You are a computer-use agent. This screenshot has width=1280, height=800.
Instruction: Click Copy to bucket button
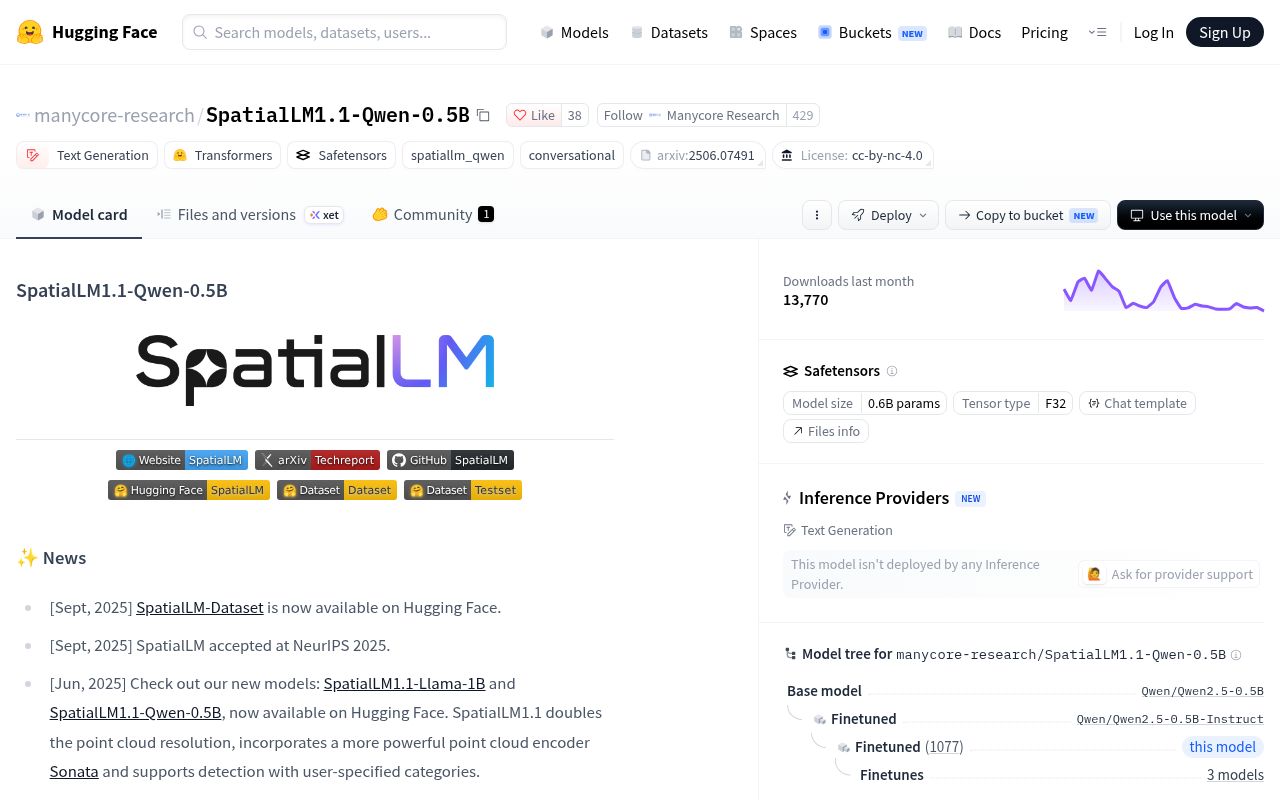[x=1027, y=215]
